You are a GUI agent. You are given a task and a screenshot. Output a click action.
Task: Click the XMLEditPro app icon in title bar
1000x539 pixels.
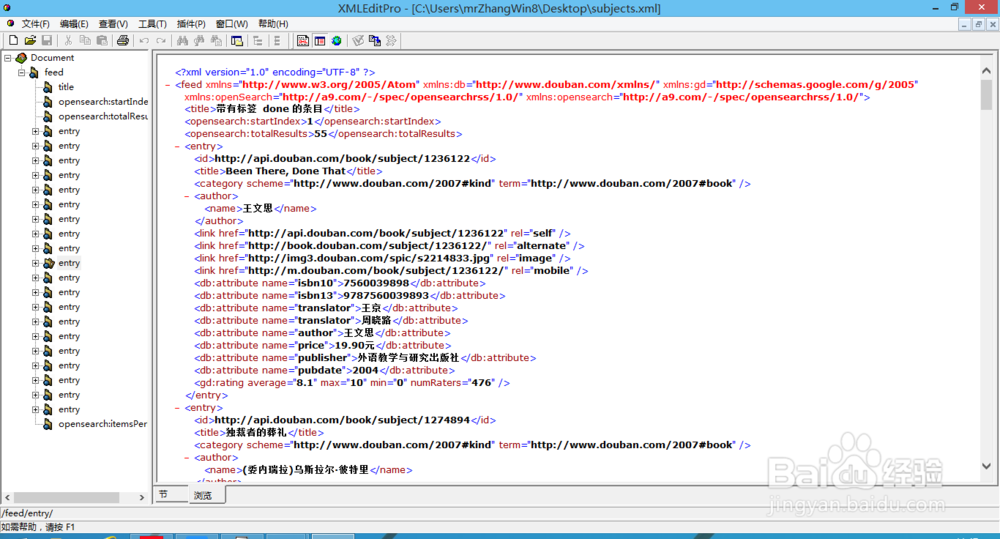tap(7, 8)
